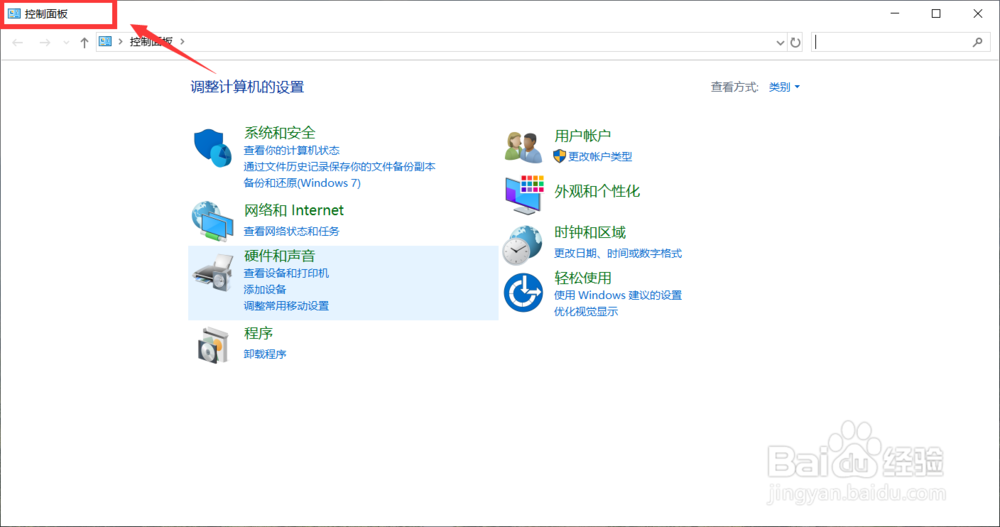This screenshot has width=1000, height=527.
Task: Click 使用 Windows 建议的设置 link
Action: point(618,295)
